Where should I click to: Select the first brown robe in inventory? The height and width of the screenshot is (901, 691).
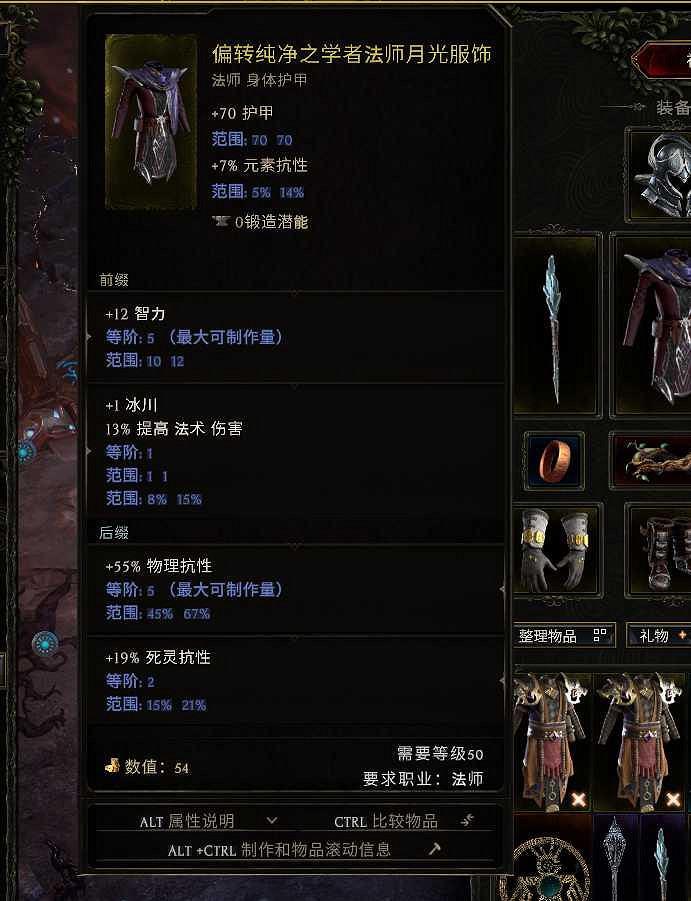coord(553,742)
